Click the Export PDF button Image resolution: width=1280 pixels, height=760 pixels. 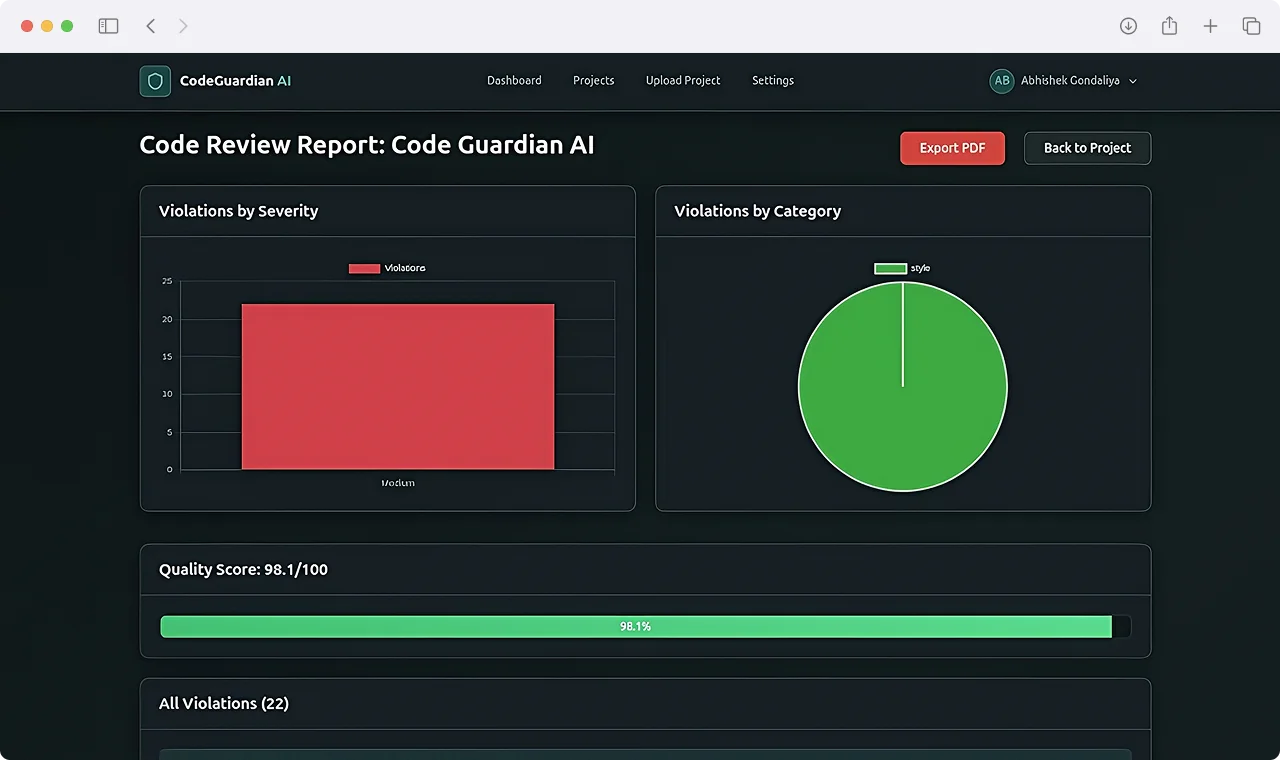coord(952,148)
